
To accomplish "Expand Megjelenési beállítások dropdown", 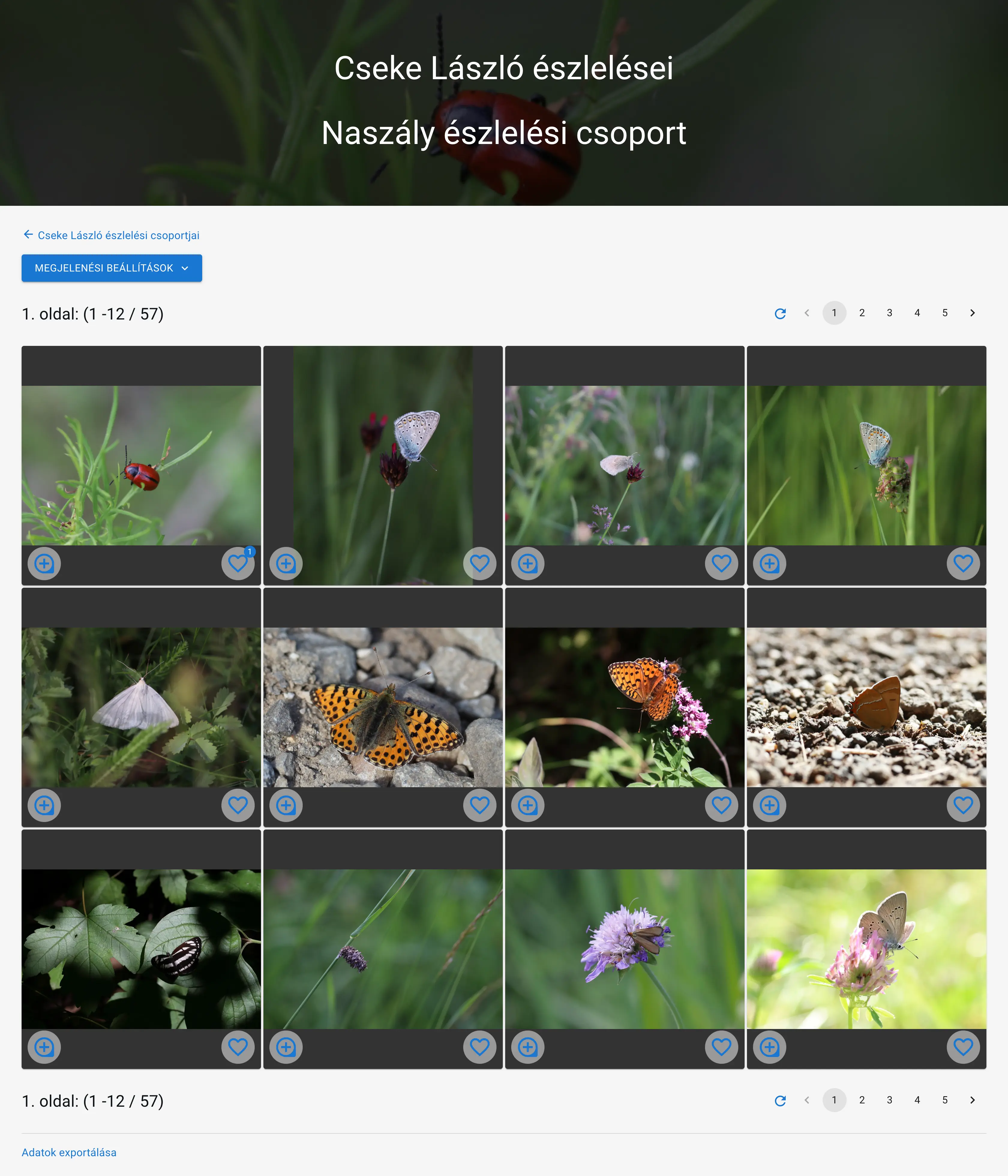I will click(x=112, y=268).
